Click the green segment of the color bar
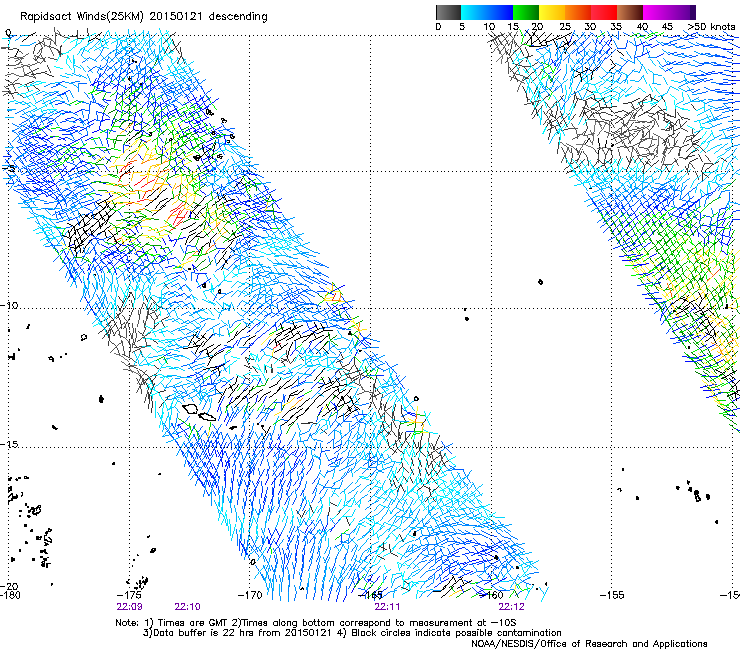 coord(526,12)
